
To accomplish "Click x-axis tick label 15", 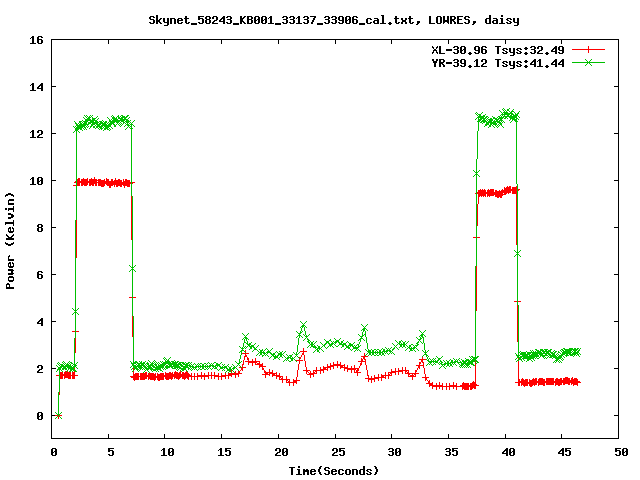I will tap(223, 452).
